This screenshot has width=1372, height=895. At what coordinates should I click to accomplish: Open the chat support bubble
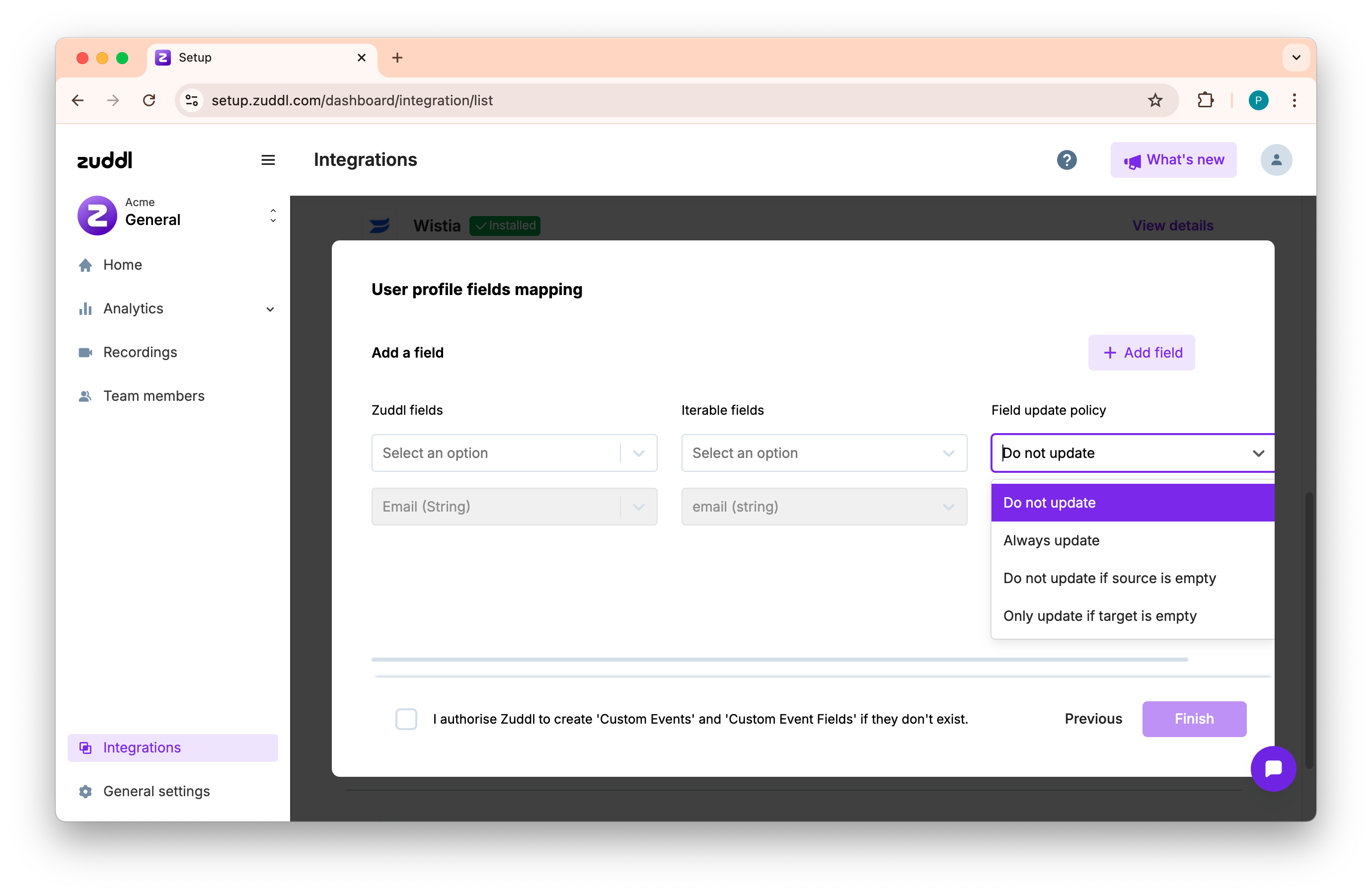click(1273, 768)
